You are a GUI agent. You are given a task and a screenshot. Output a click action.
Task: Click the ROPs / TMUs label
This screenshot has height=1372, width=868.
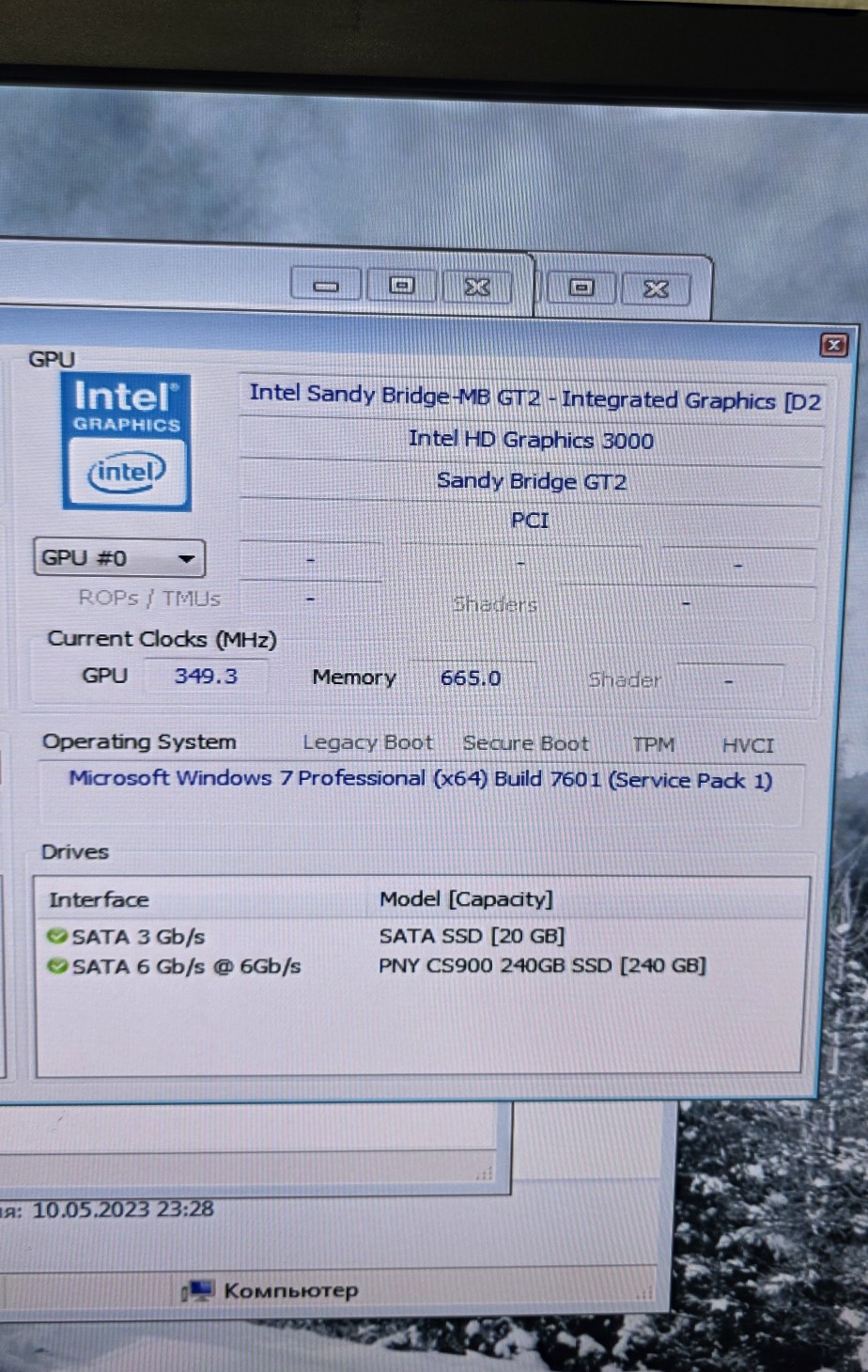(x=149, y=598)
